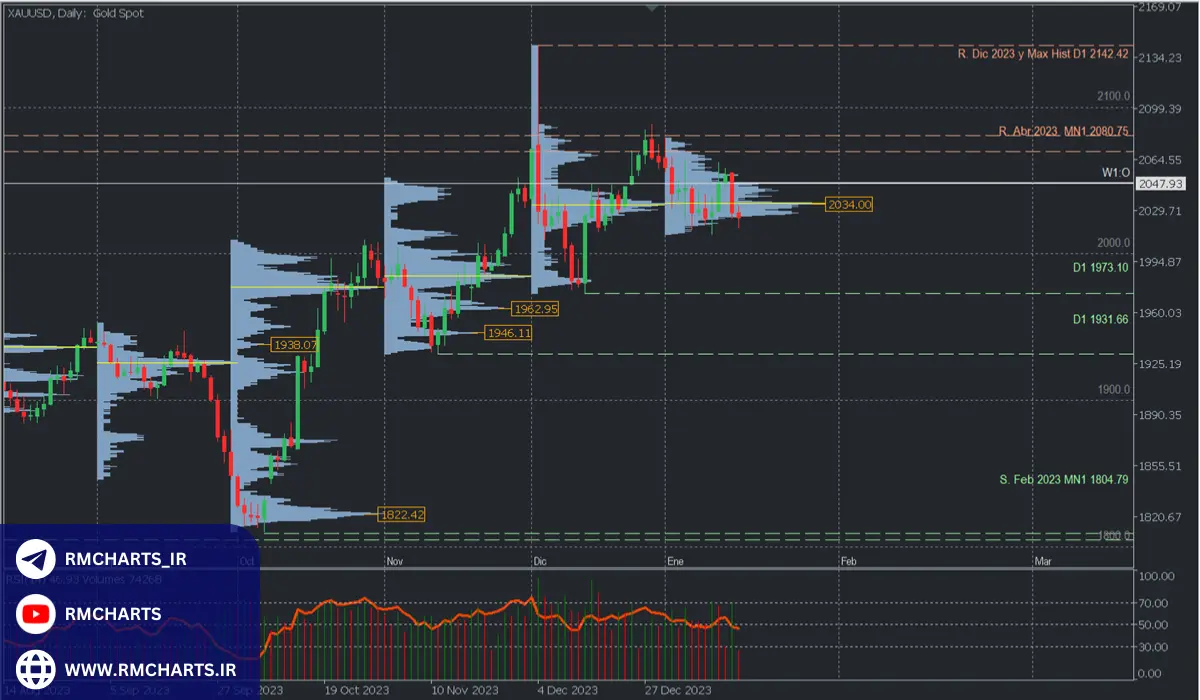This screenshot has height=700, width=1200.
Task: Select the Ene label on the time axis
Action: (x=676, y=562)
